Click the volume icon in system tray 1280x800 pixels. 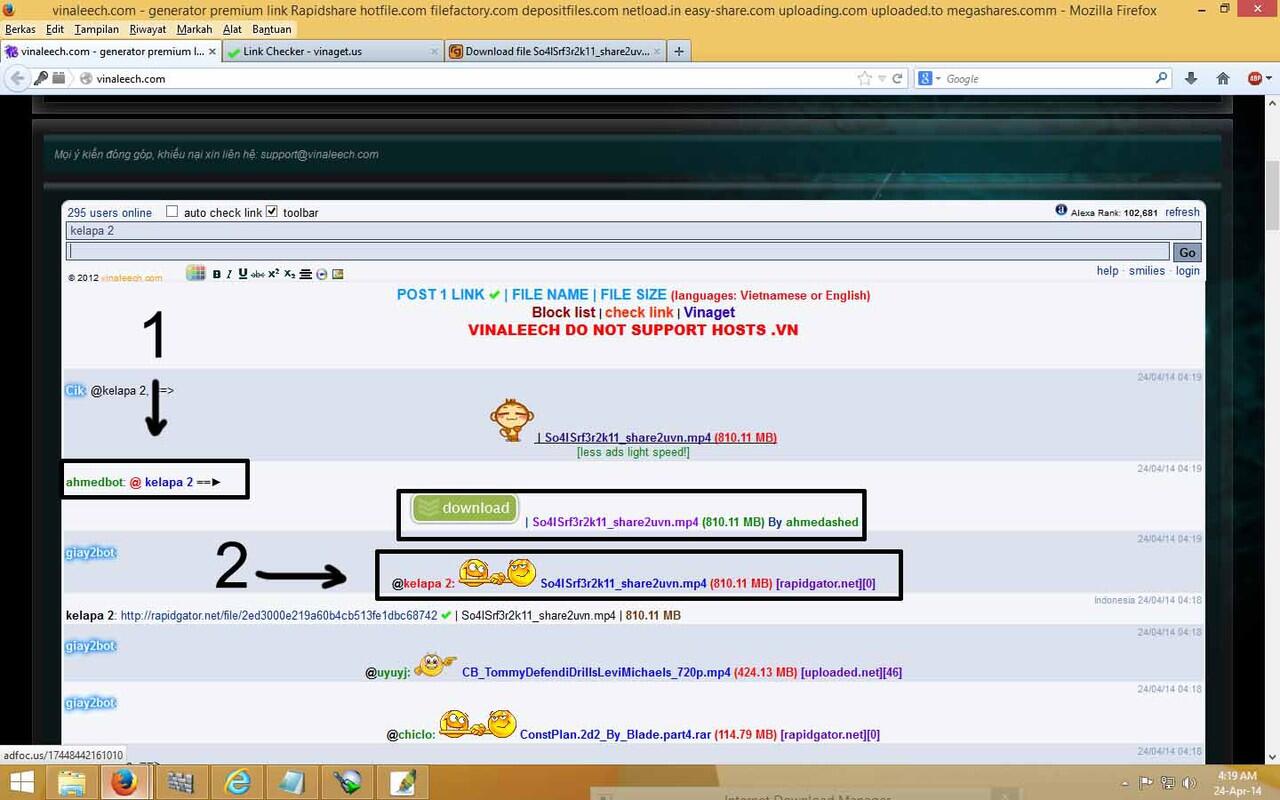pos(1188,783)
